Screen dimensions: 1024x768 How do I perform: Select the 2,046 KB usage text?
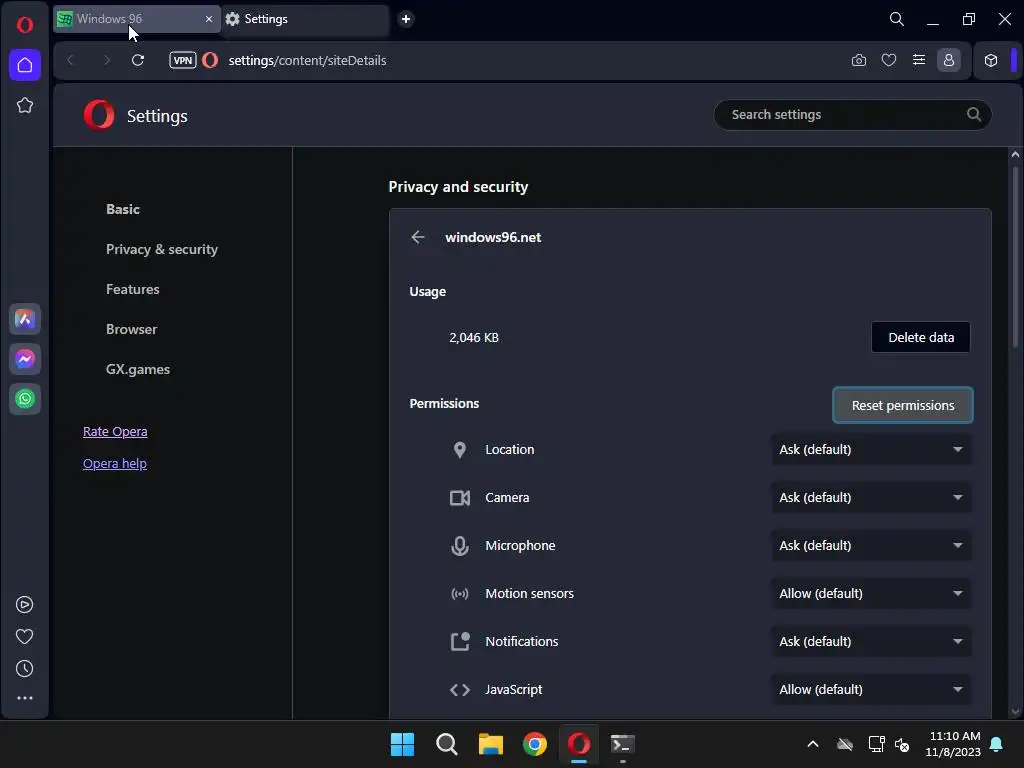(474, 338)
